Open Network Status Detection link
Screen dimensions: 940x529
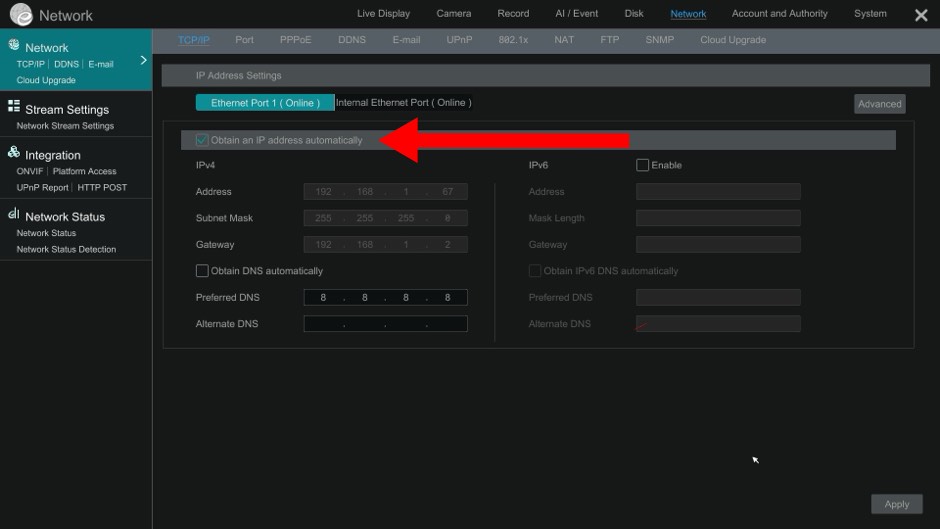67,250
